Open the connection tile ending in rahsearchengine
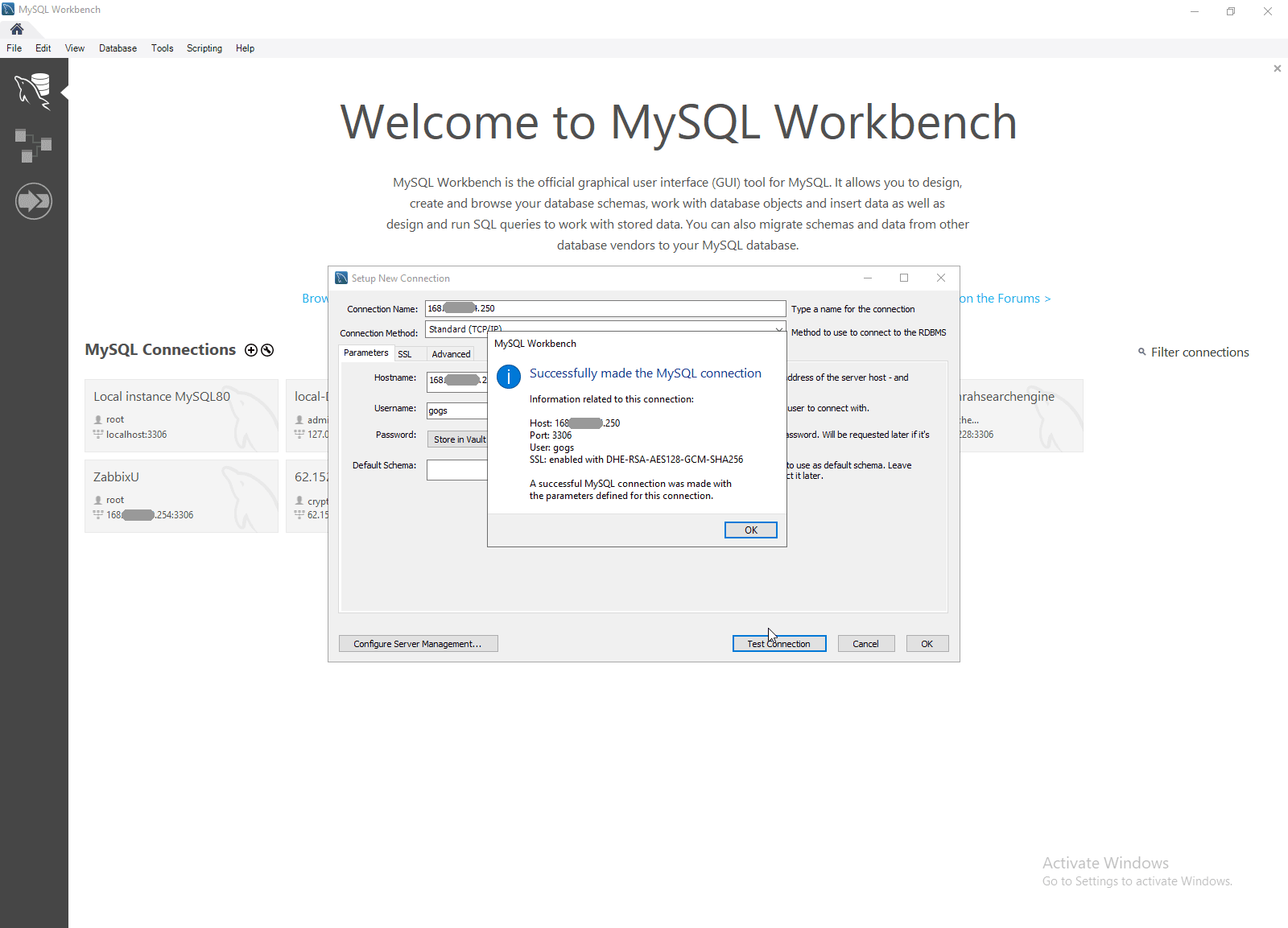This screenshot has width=1288, height=928. 1021,415
